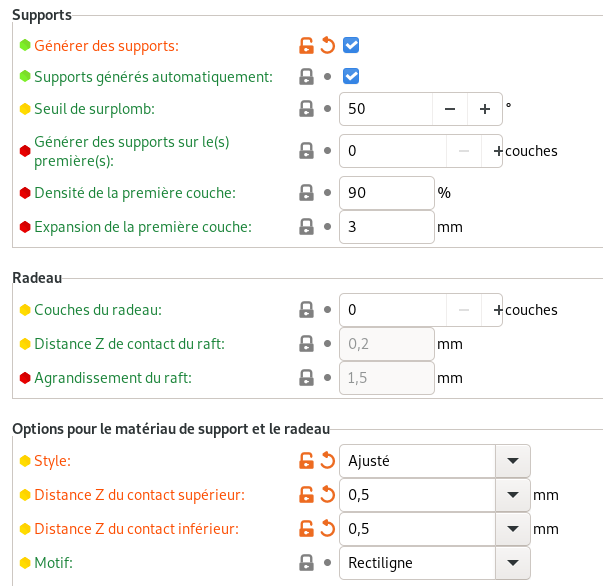Click the lock icon beside Seuil de surplomb

(x=306, y=109)
